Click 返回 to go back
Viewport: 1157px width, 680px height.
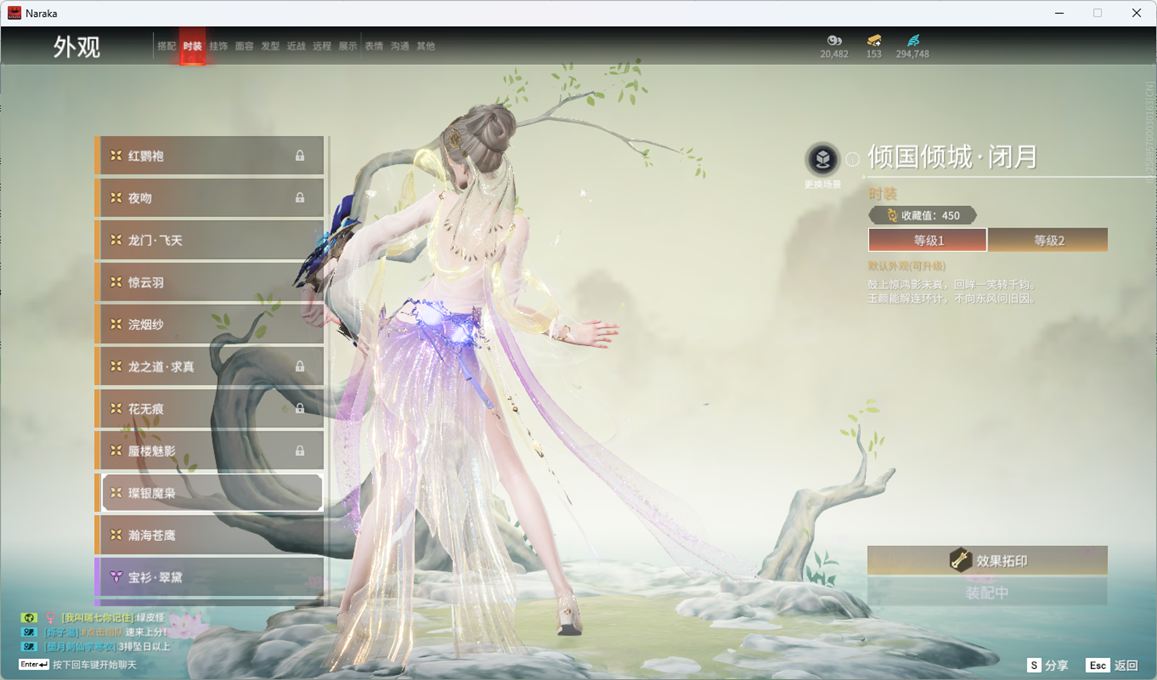pos(1126,665)
